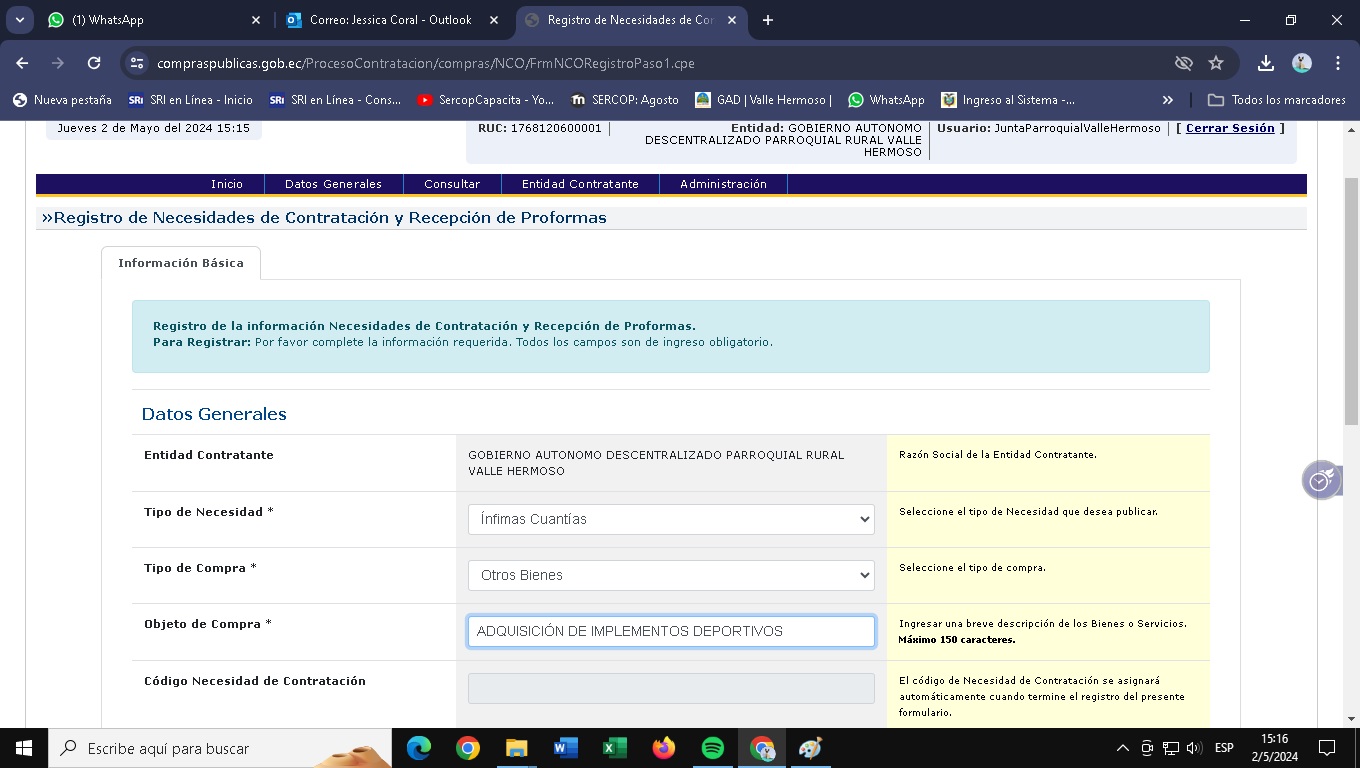Expand the Tipo de Necesidad dropdown

point(671,519)
